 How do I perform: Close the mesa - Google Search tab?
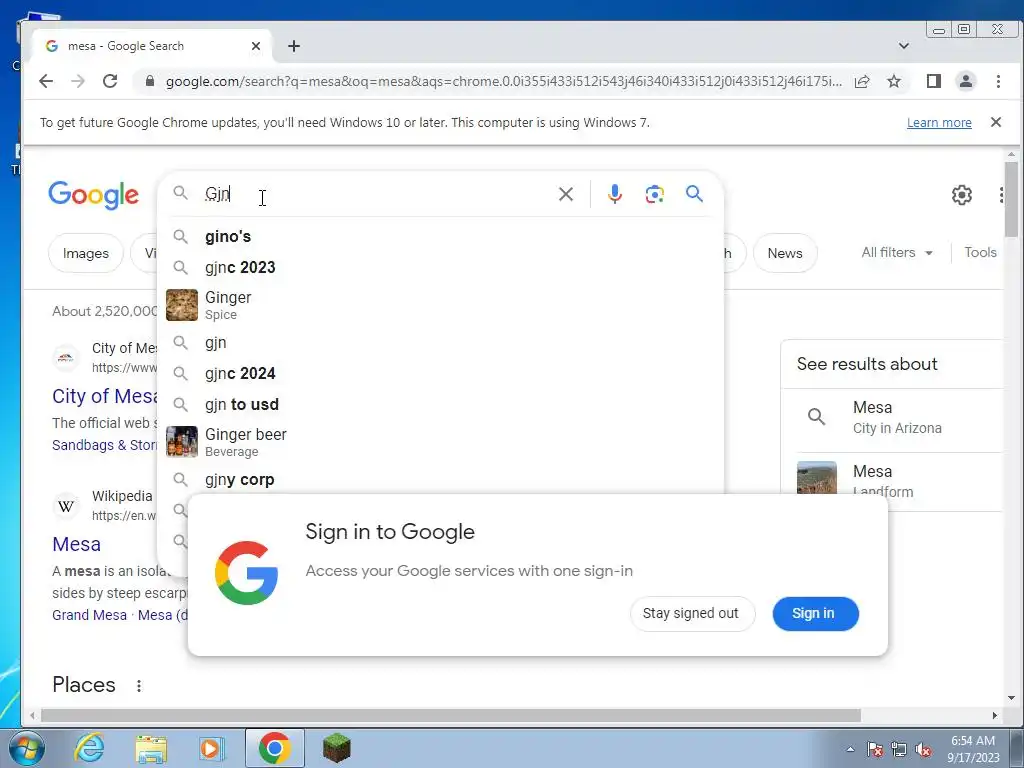click(256, 46)
